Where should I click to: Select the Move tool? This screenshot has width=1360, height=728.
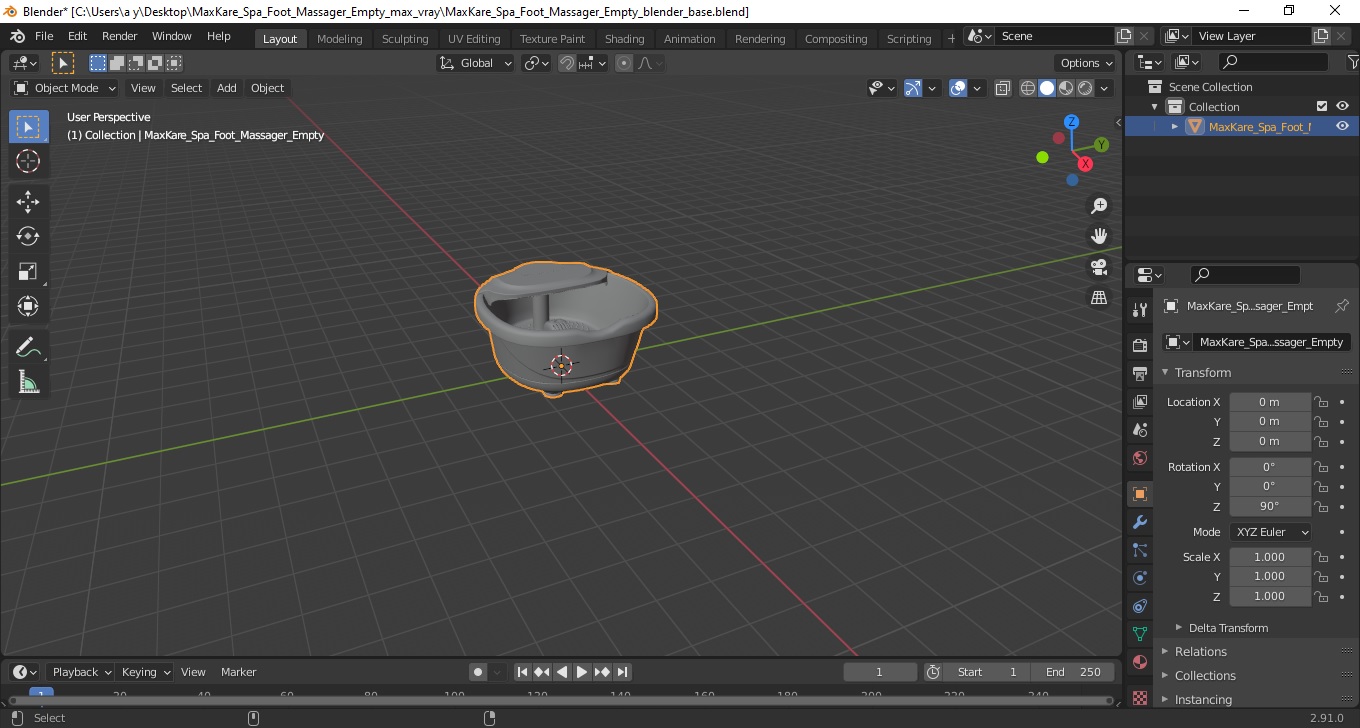pos(28,202)
